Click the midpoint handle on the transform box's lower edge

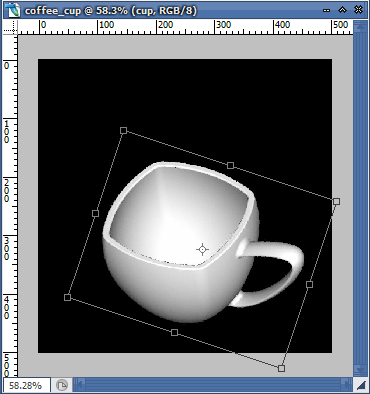(174, 332)
